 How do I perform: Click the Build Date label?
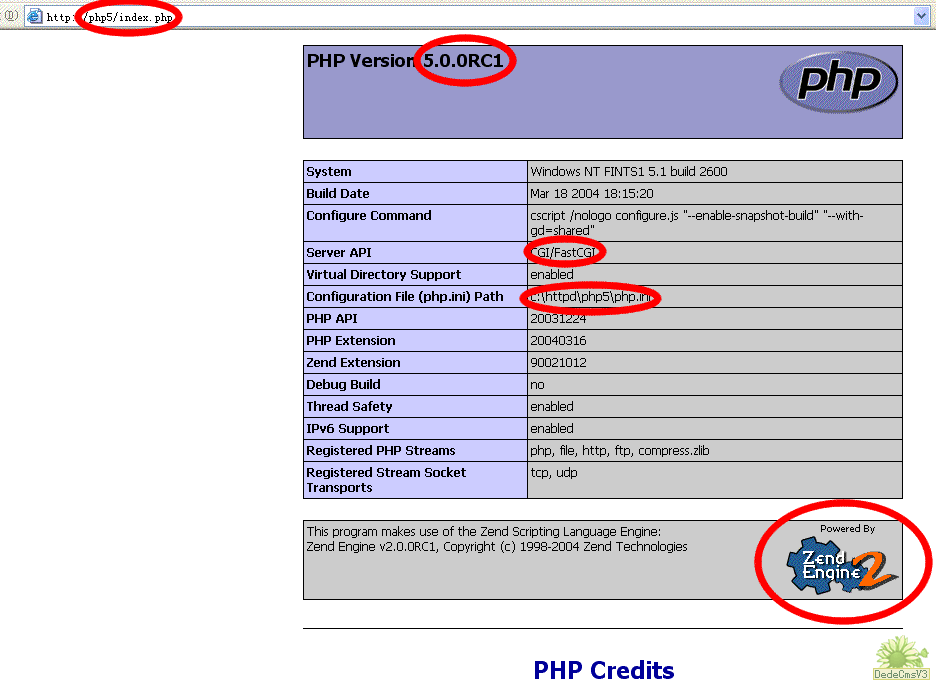coord(338,193)
